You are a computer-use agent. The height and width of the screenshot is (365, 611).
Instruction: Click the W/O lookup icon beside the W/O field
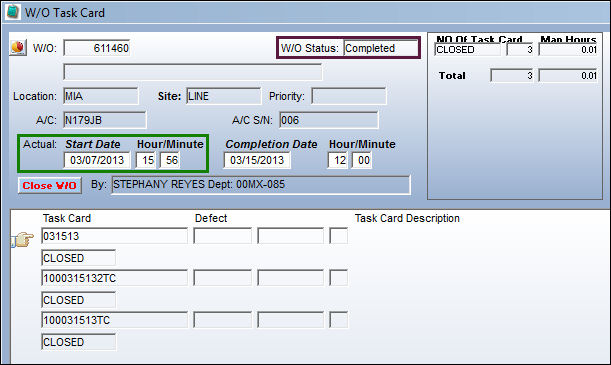coord(18,48)
